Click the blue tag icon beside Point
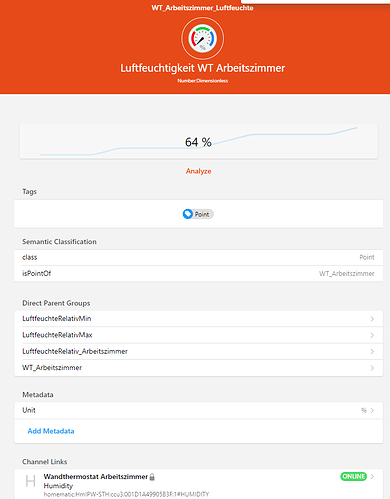The width and height of the screenshot is (390, 499). [x=188, y=214]
